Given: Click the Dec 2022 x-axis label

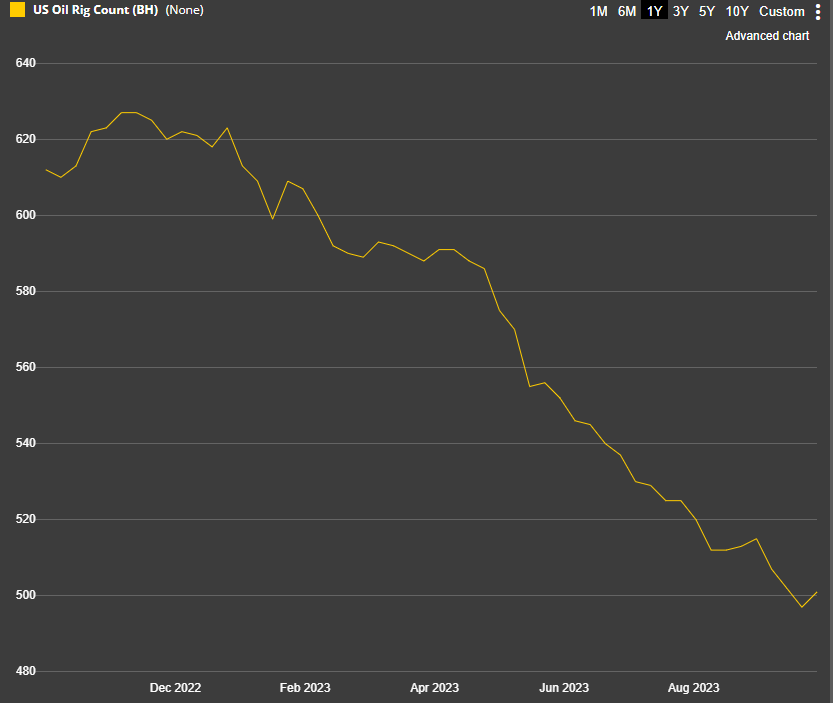Looking at the screenshot, I should [x=175, y=688].
